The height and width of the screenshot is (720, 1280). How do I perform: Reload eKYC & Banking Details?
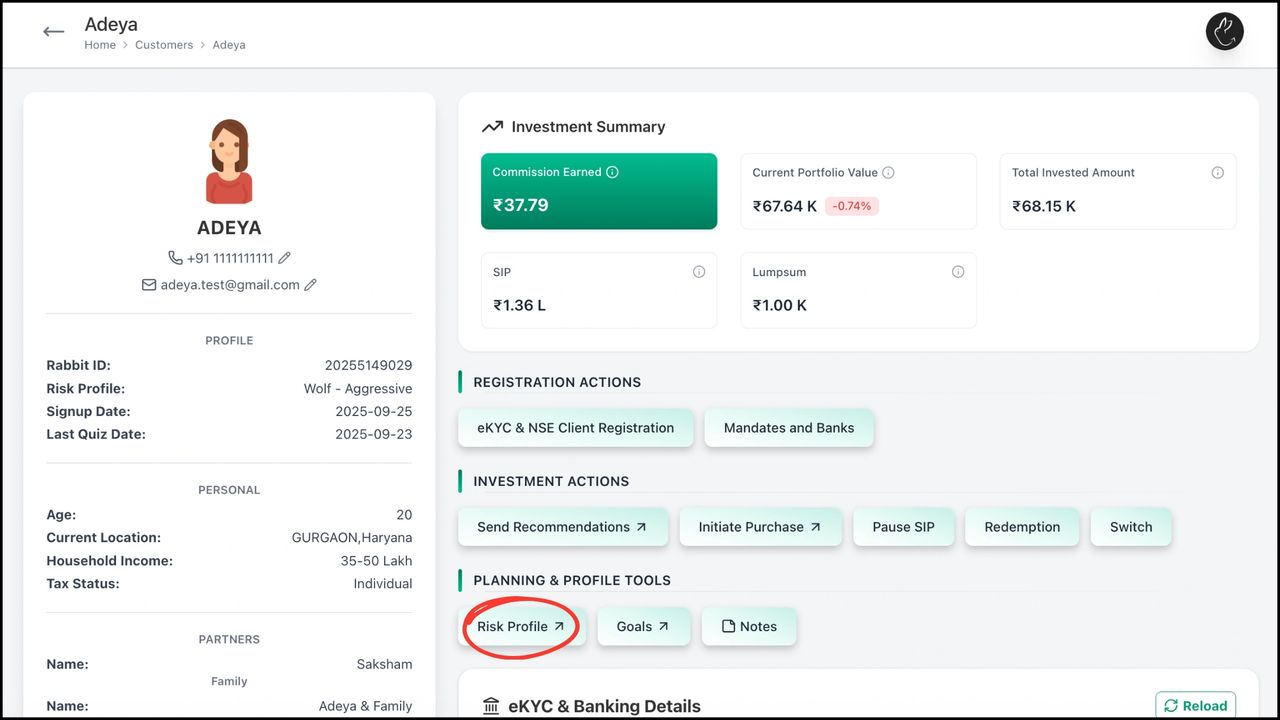[1195, 706]
